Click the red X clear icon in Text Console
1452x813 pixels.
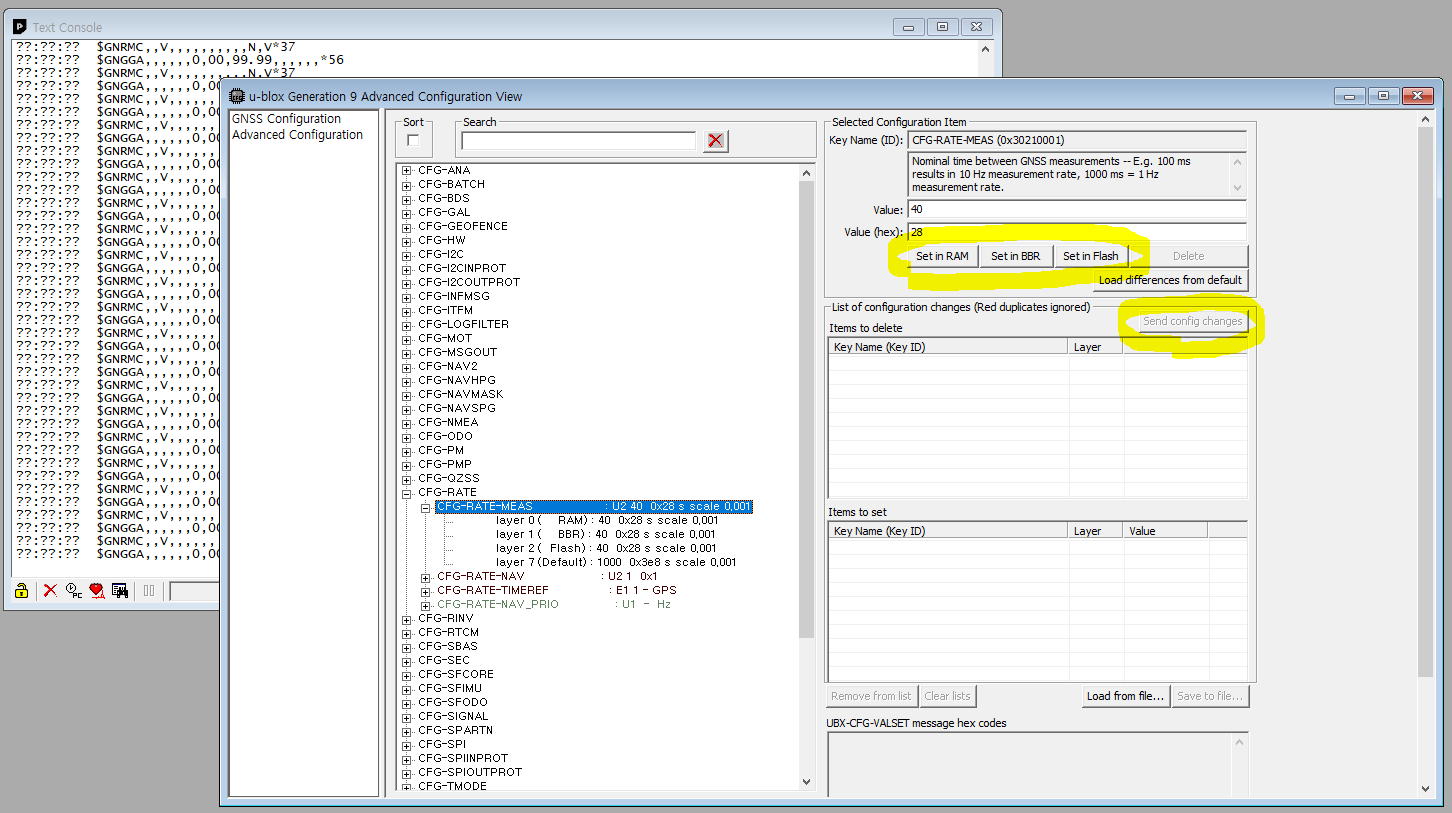(x=50, y=591)
